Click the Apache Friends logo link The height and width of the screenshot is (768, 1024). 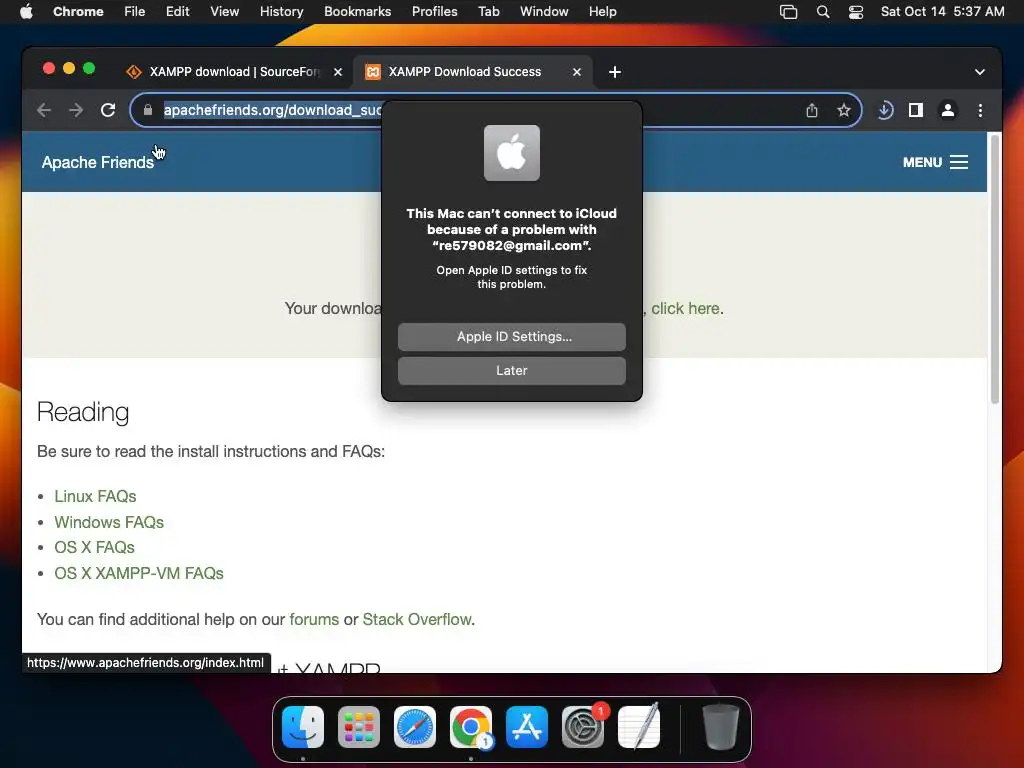98,162
